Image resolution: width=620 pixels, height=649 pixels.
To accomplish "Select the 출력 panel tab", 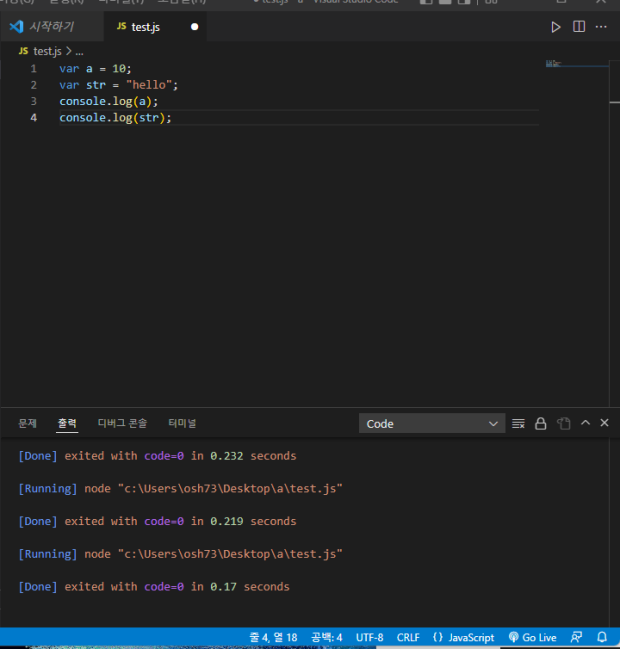I will (x=67, y=423).
